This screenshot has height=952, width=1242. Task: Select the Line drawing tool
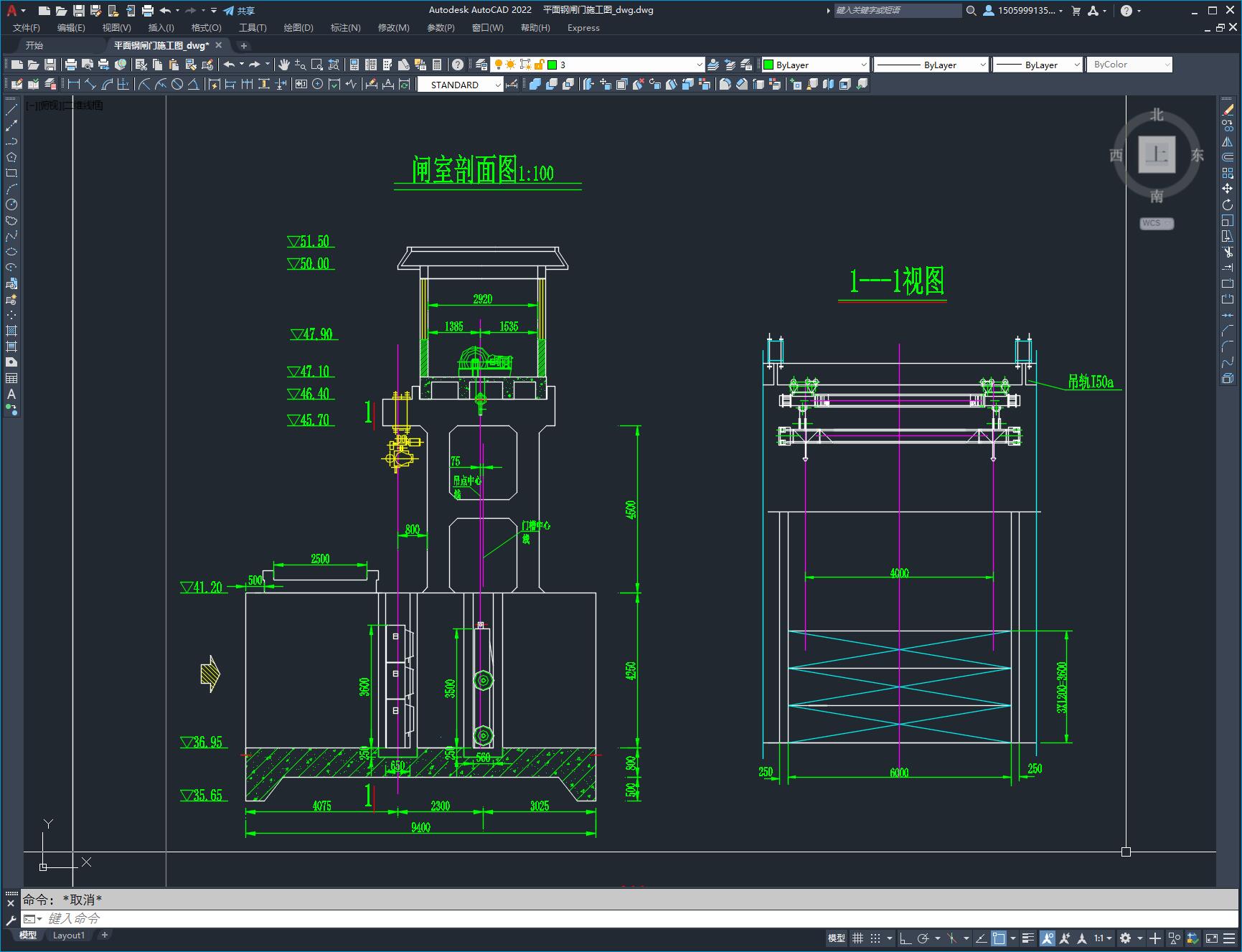pos(11,110)
